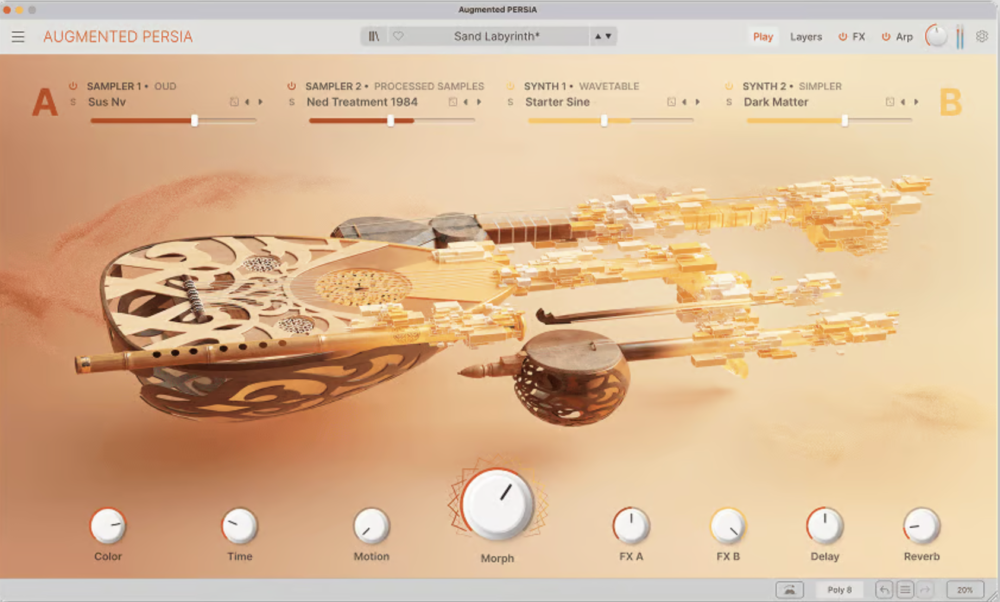Open the preset library browser
1000x602 pixels.
click(374, 36)
